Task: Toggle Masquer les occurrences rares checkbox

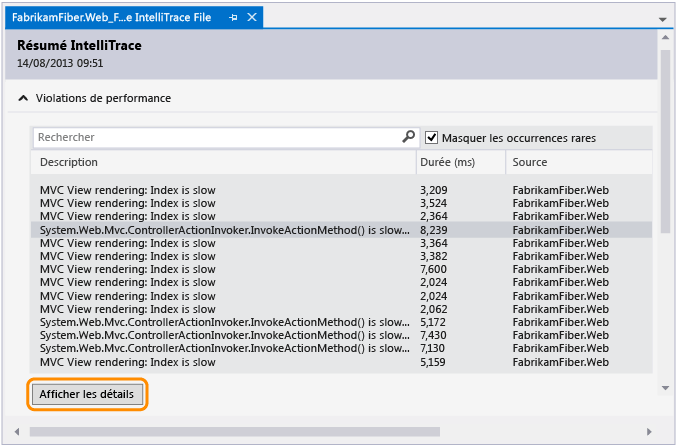Action: pos(432,137)
